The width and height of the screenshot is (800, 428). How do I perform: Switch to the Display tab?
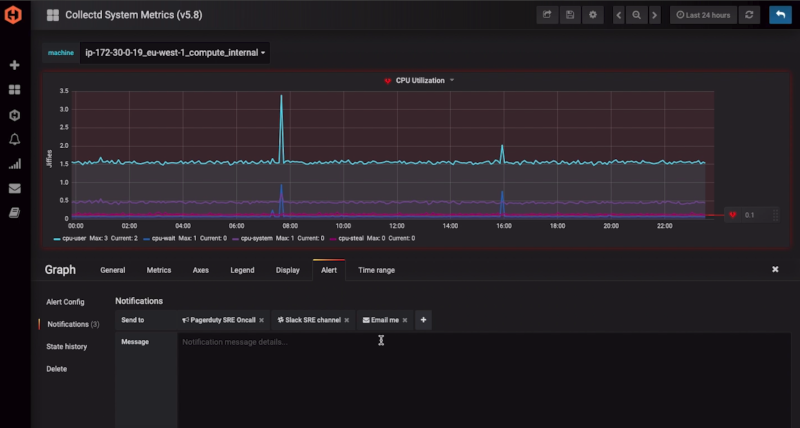pyautogui.click(x=288, y=270)
